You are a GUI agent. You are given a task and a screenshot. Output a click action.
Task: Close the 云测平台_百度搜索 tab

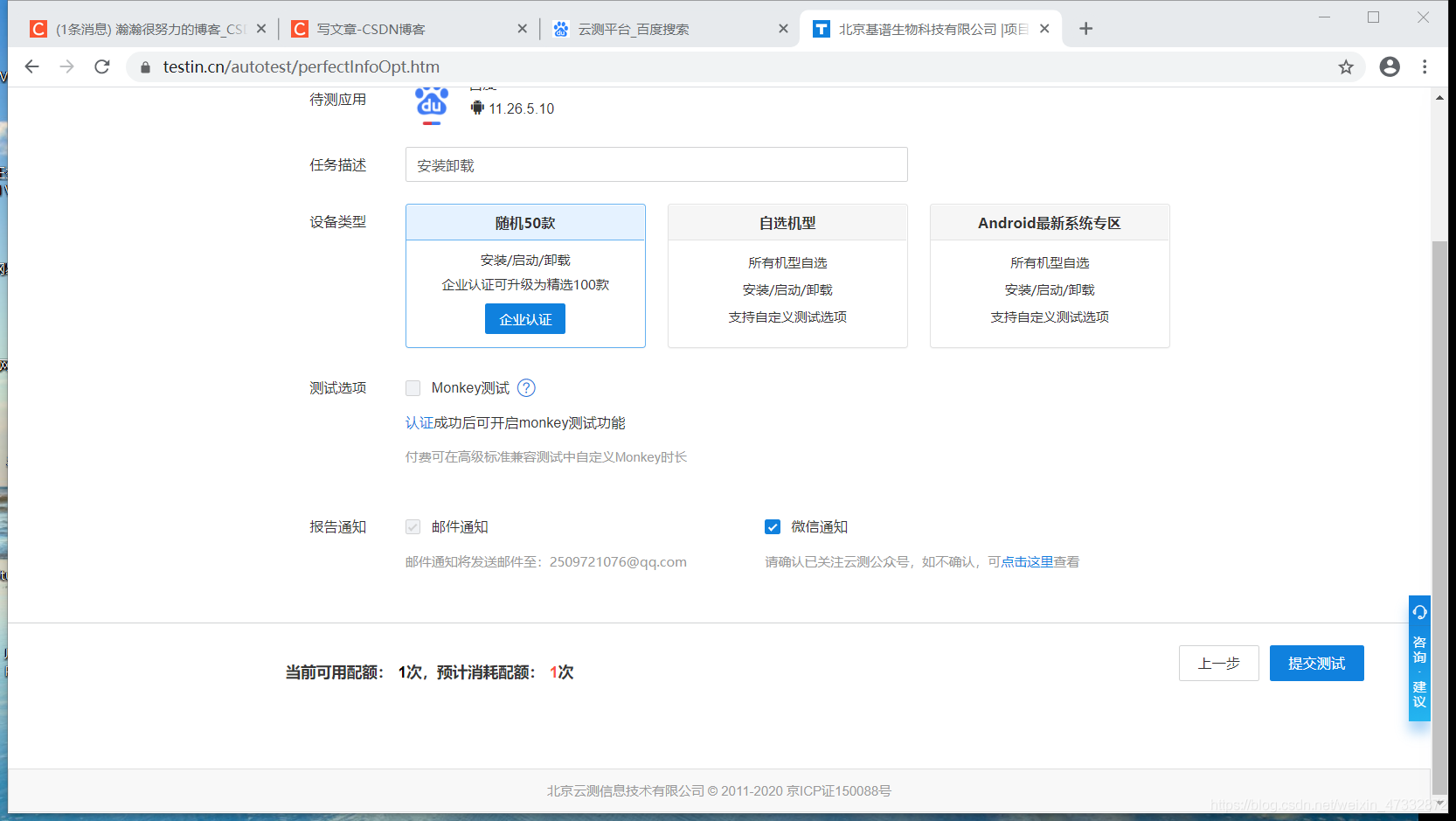783,29
